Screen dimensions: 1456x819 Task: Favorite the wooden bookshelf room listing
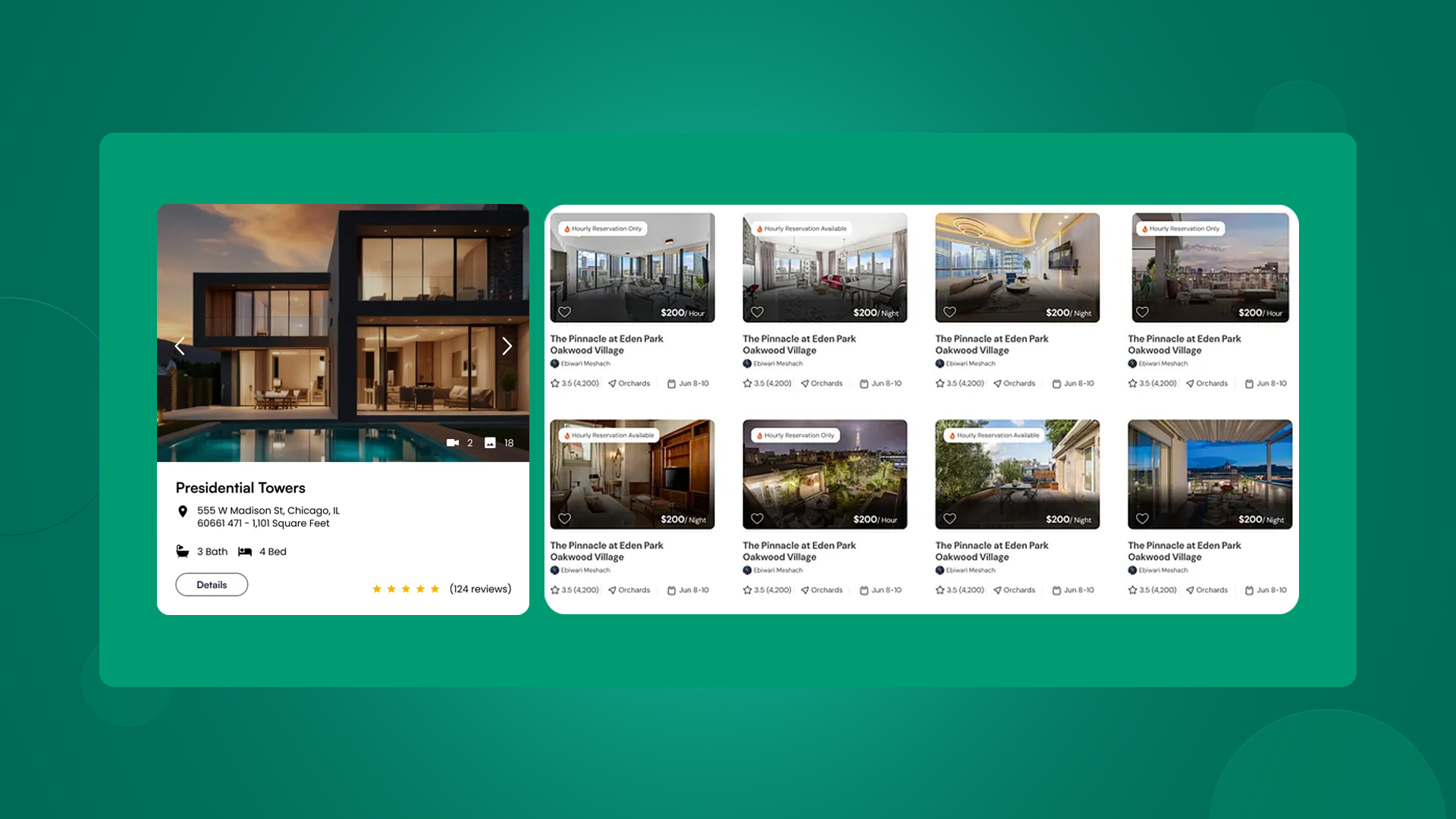click(x=564, y=519)
